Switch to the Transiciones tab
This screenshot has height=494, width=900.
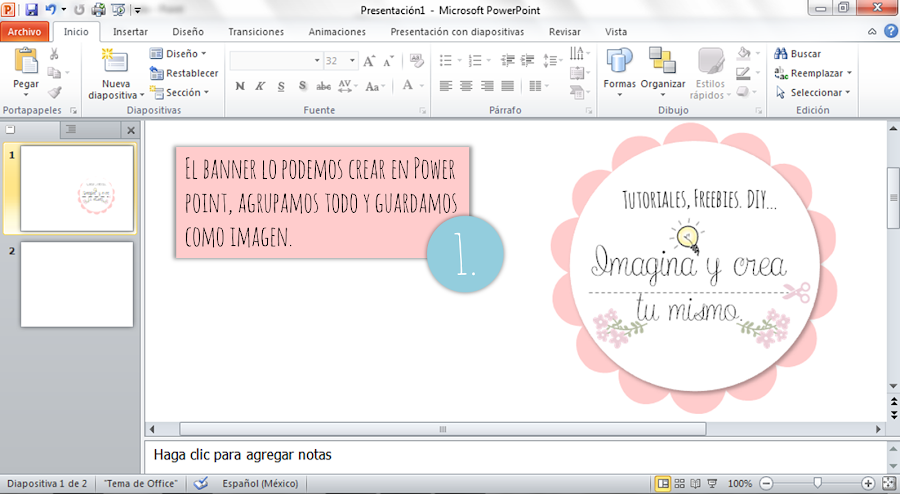coord(256,32)
